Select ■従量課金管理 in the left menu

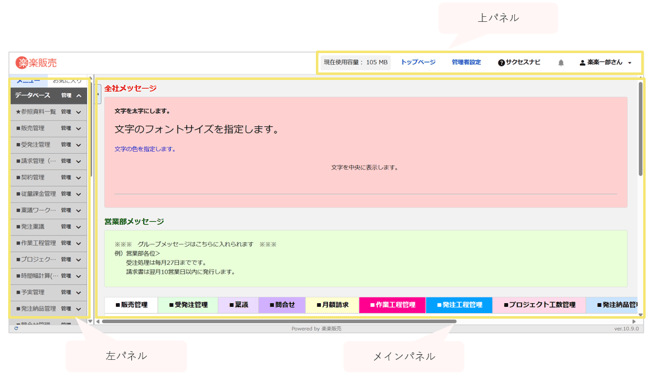pos(36,194)
